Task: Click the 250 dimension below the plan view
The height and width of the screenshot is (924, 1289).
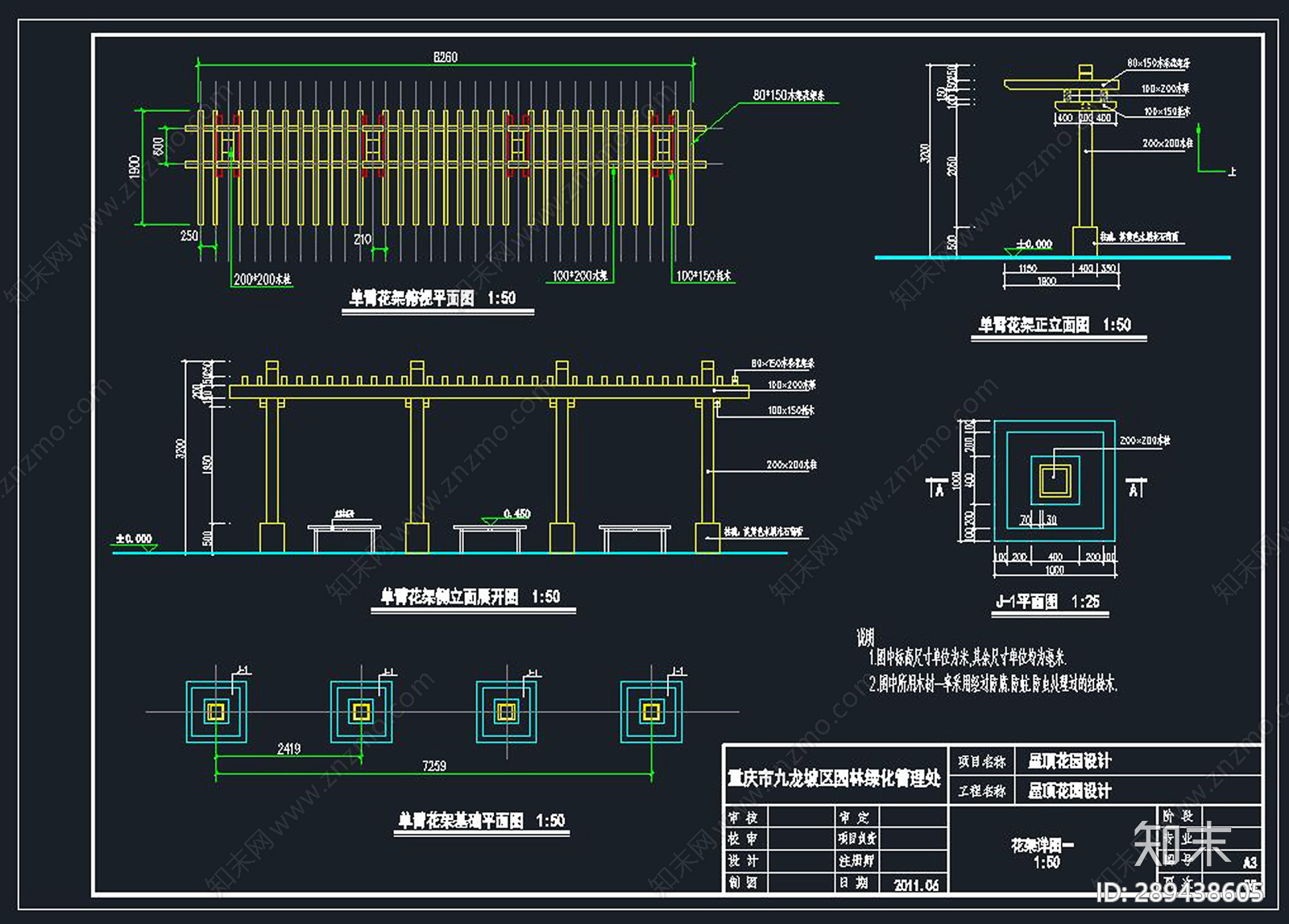Action: (189, 236)
